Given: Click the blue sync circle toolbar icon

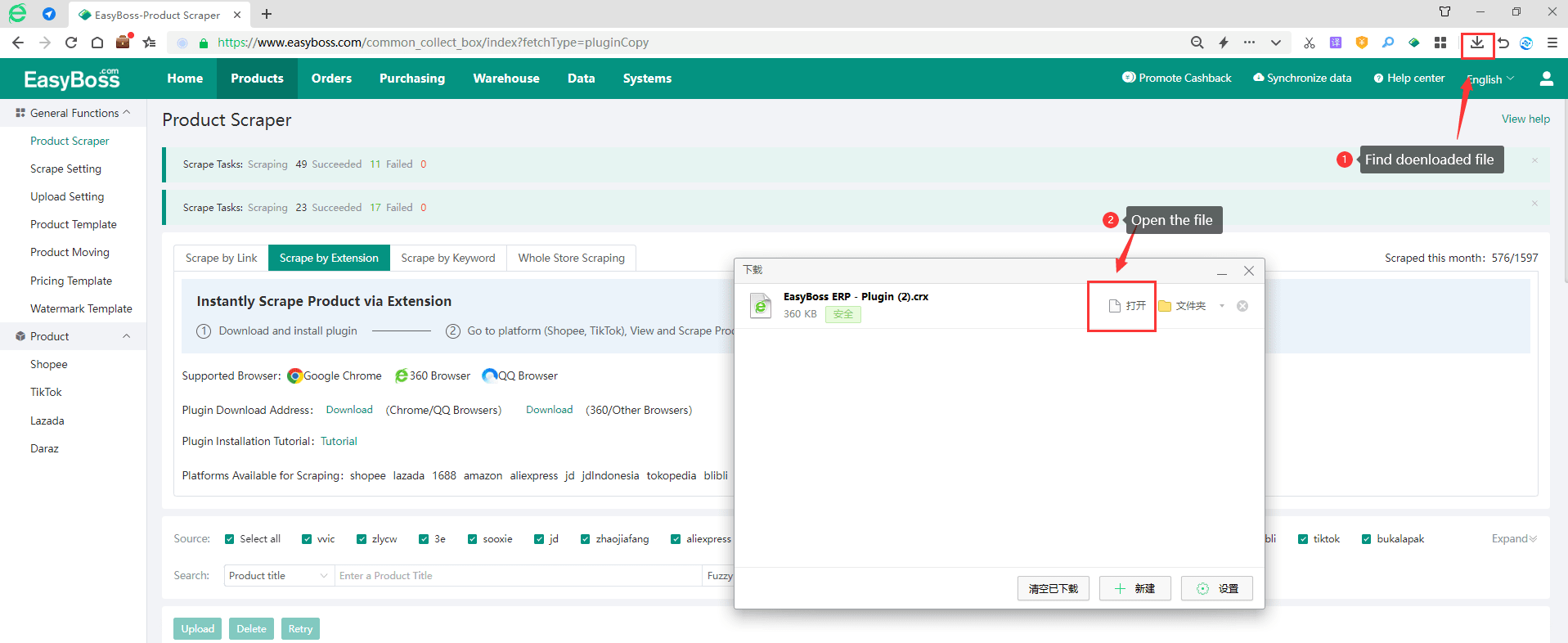Looking at the screenshot, I should pyautogui.click(x=1526, y=43).
